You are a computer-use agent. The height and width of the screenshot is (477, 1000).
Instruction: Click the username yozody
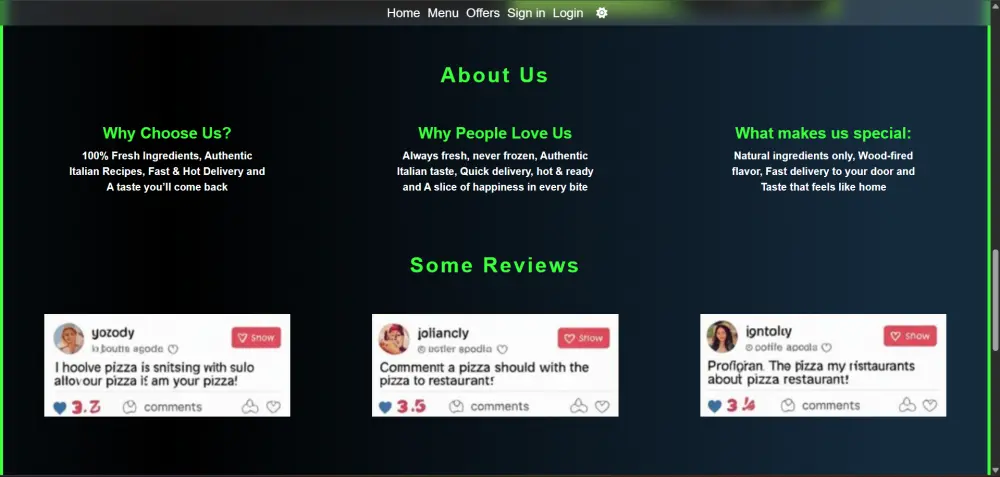coord(113,332)
